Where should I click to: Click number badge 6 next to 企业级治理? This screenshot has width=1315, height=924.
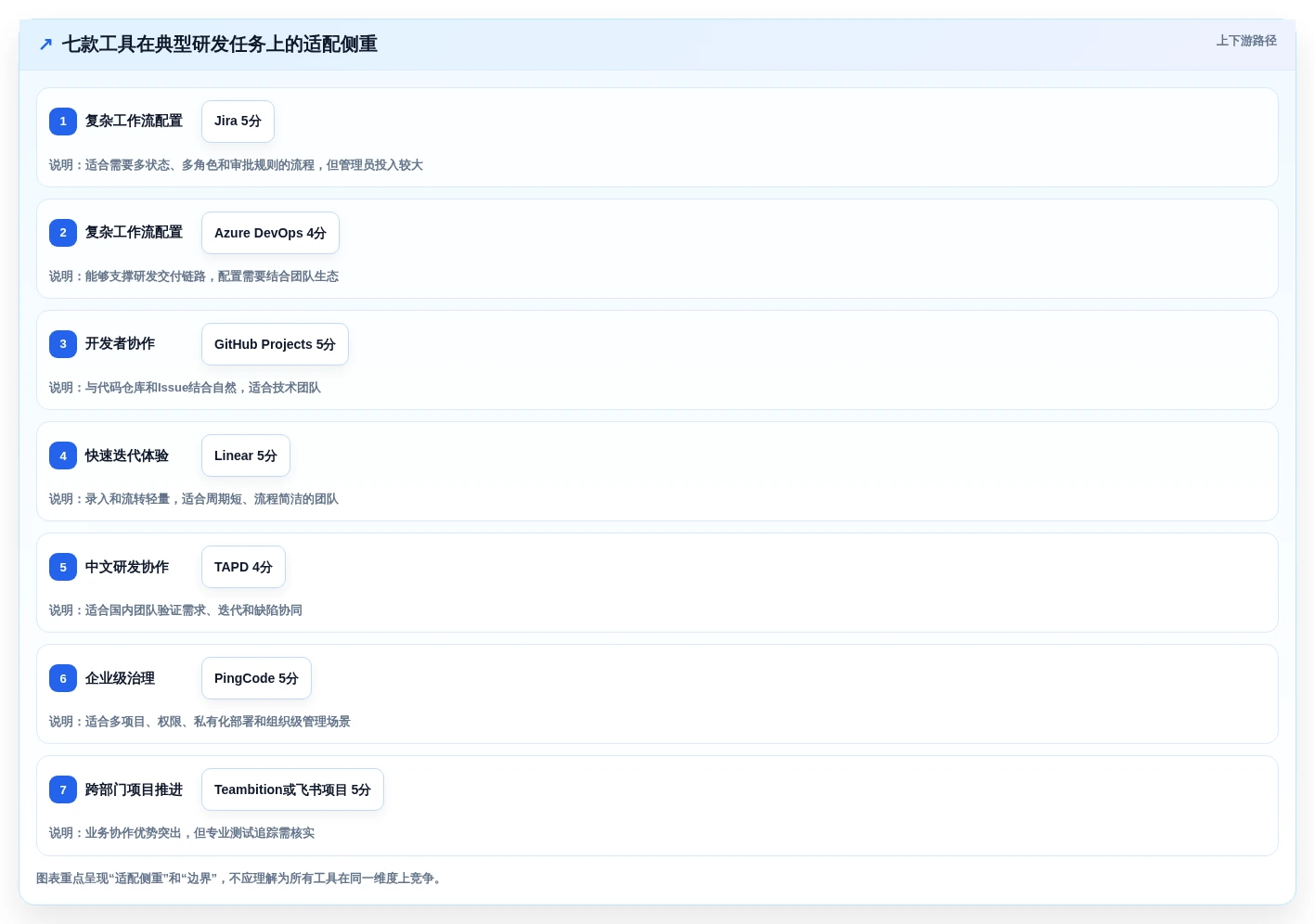click(63, 678)
